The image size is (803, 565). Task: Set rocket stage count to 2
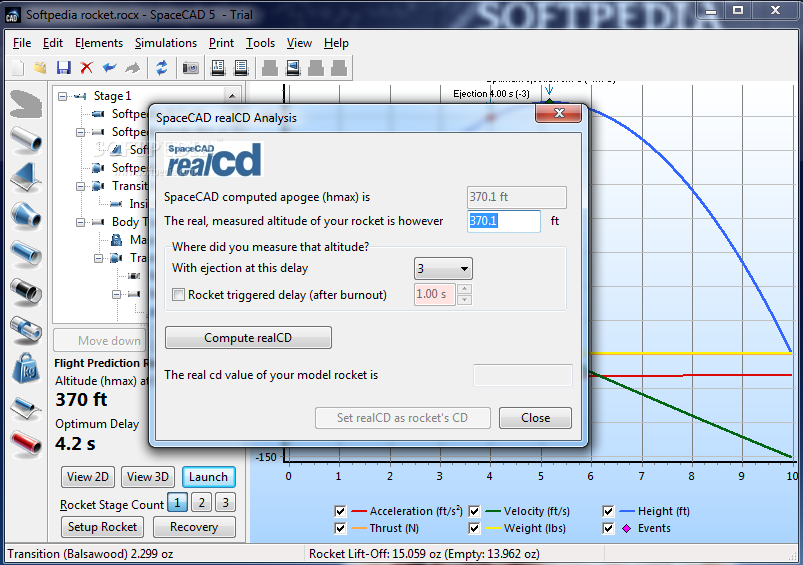[201, 503]
